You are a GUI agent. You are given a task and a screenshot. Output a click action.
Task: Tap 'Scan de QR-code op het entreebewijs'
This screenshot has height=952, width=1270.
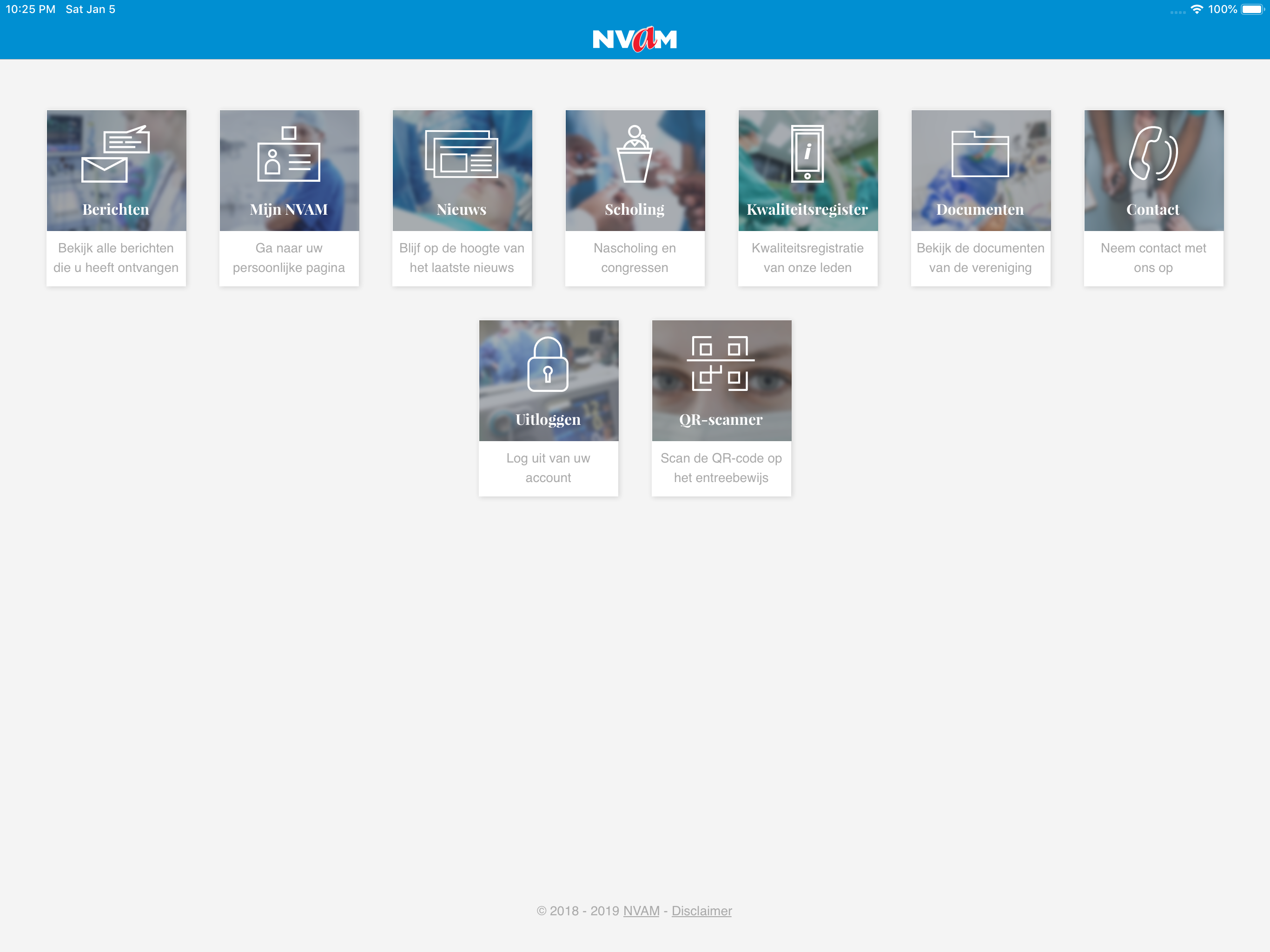(x=721, y=468)
